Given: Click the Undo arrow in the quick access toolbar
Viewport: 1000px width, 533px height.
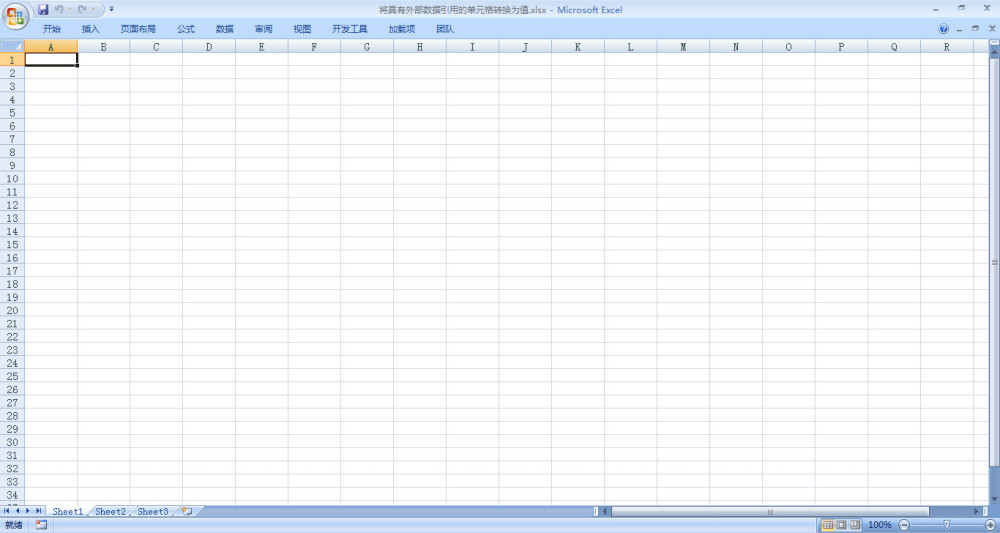Looking at the screenshot, I should click(59, 10).
